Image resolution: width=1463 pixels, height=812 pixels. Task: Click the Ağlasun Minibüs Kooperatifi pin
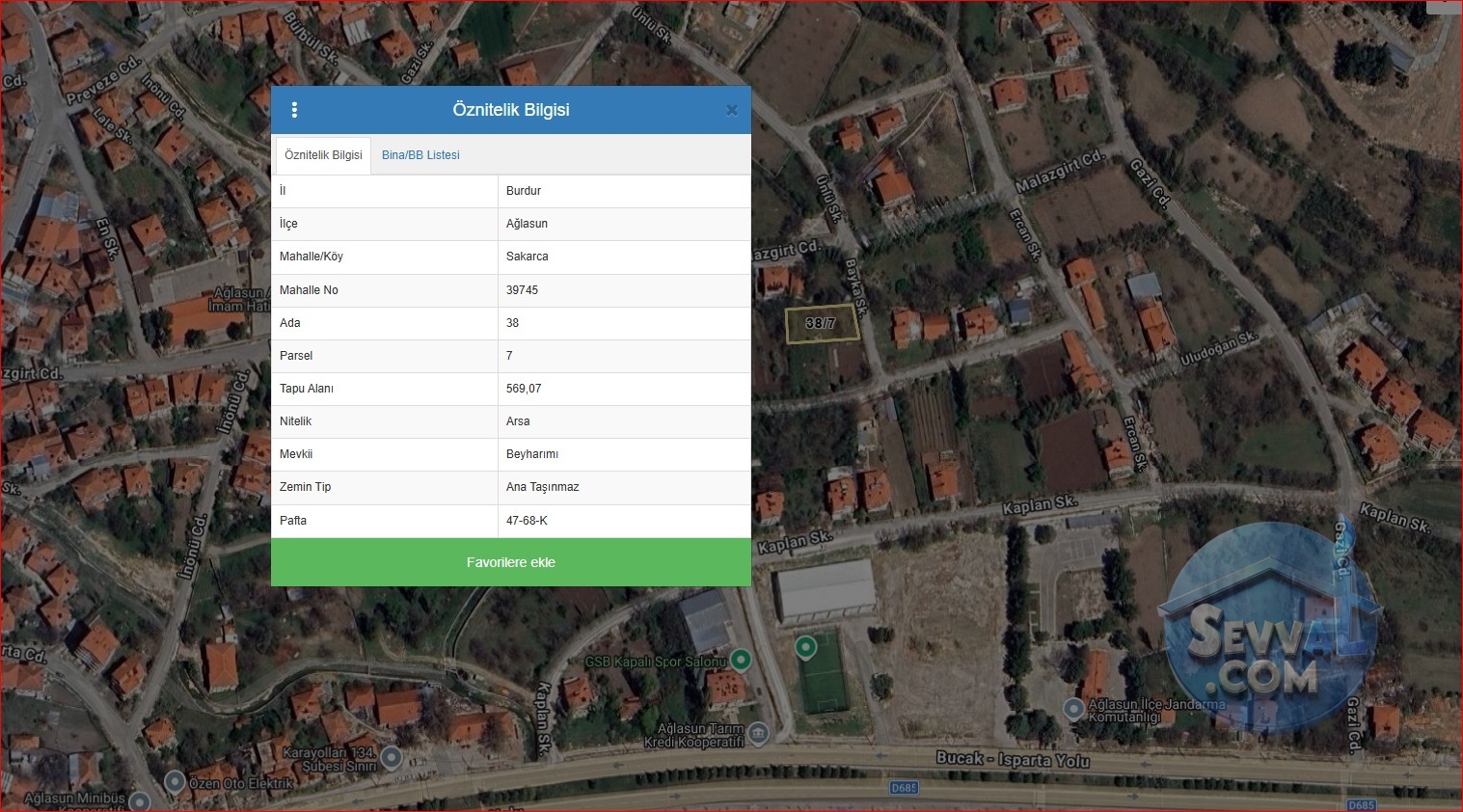[x=140, y=800]
